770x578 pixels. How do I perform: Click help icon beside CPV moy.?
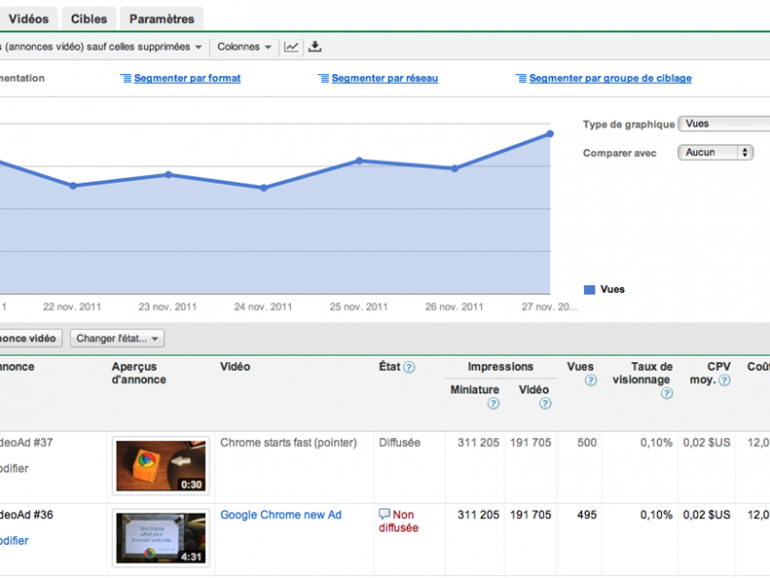tap(724, 381)
